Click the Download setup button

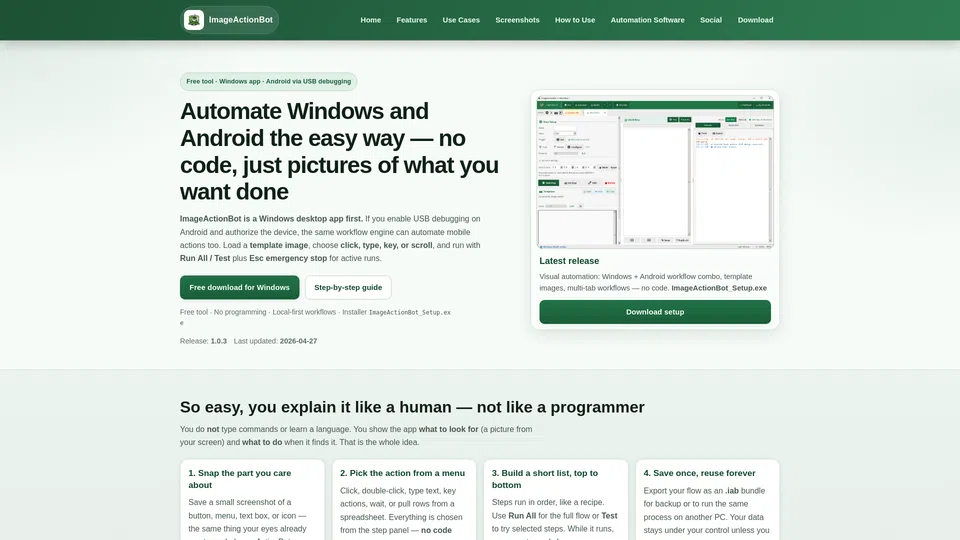pyautogui.click(x=654, y=312)
